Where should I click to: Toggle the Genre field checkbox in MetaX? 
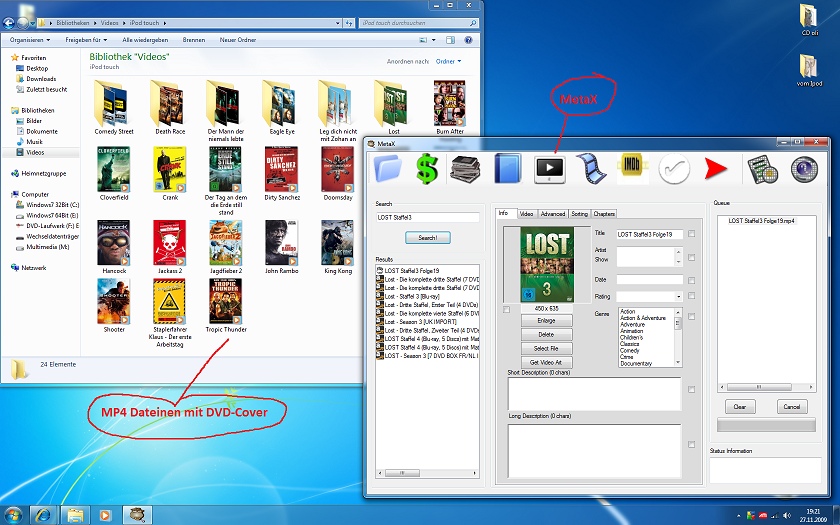pos(692,317)
